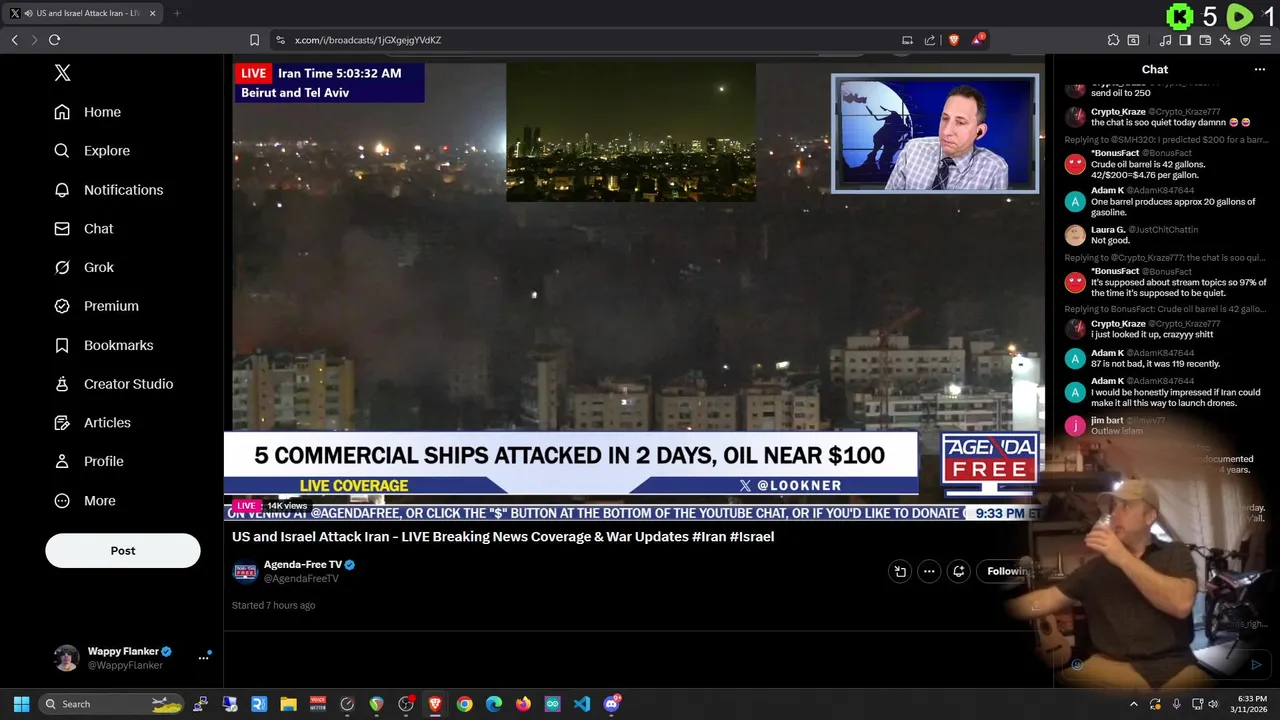Toggle the browser sidebar panel icon
The height and width of the screenshot is (720, 1280).
pyautogui.click(x=1185, y=40)
